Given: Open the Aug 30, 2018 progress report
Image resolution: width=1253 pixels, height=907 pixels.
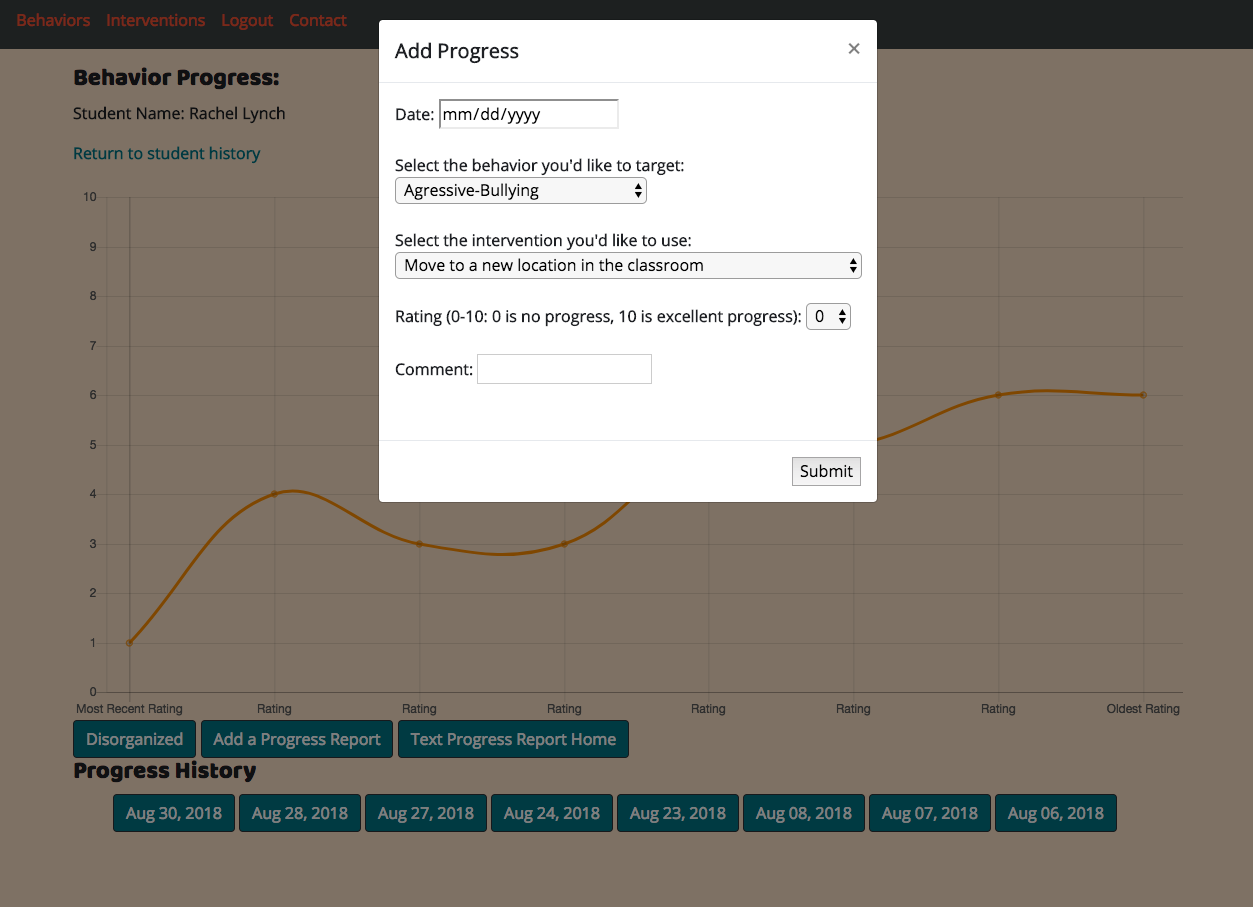Looking at the screenshot, I should pos(173,813).
